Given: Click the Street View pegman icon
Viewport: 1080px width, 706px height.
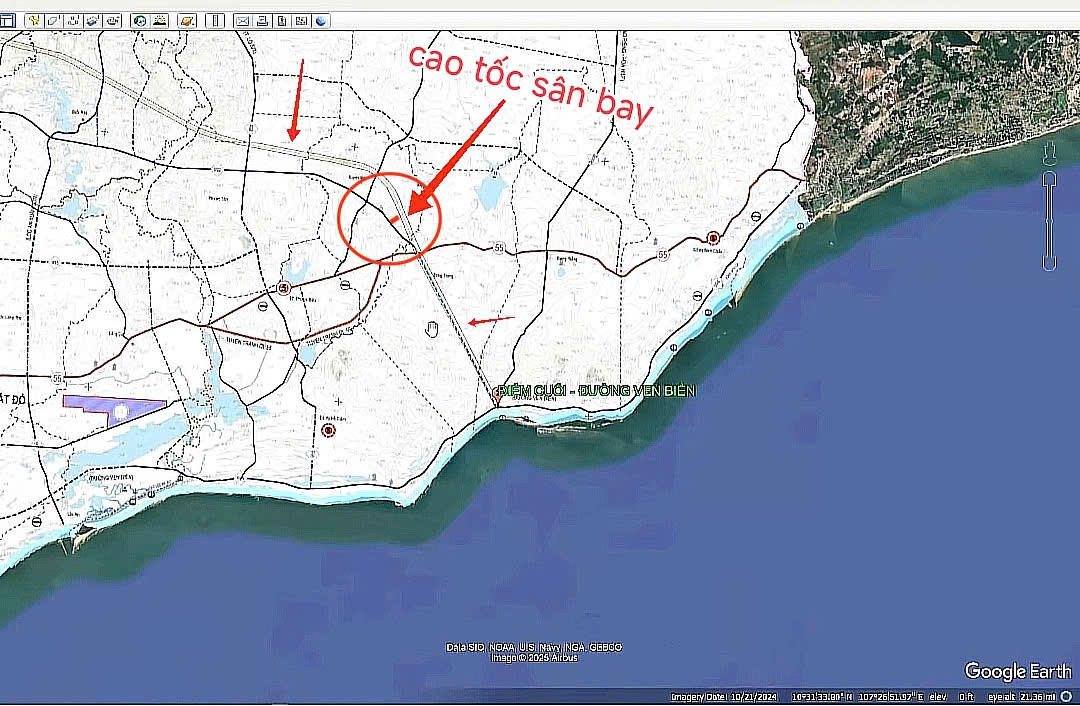Looking at the screenshot, I should pos(1049,154).
